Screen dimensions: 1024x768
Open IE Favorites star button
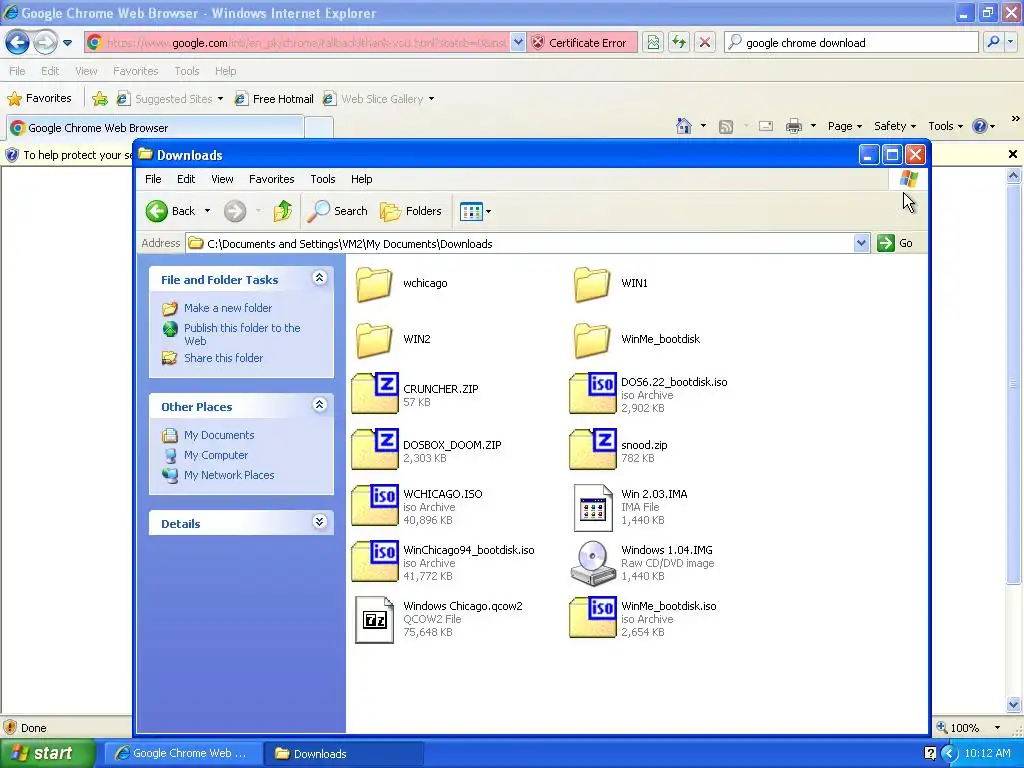(x=39, y=99)
